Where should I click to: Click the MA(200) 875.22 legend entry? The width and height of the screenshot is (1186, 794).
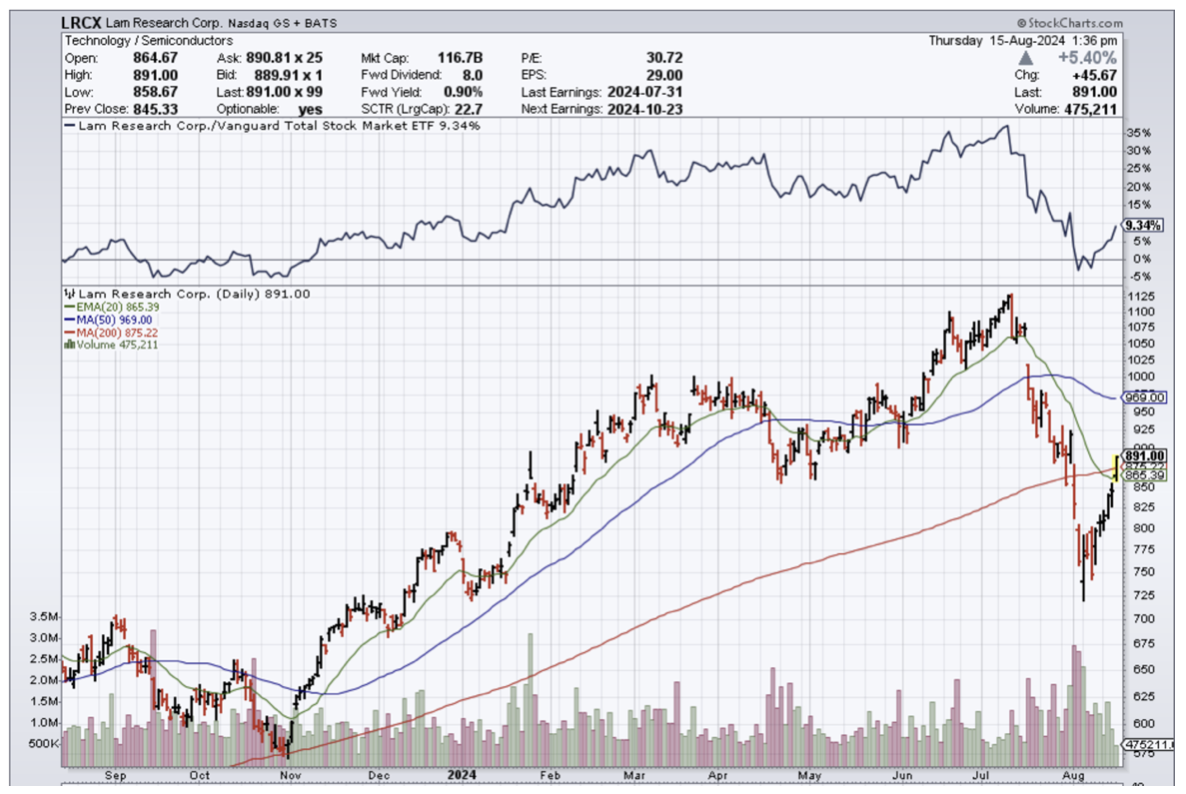coord(111,333)
